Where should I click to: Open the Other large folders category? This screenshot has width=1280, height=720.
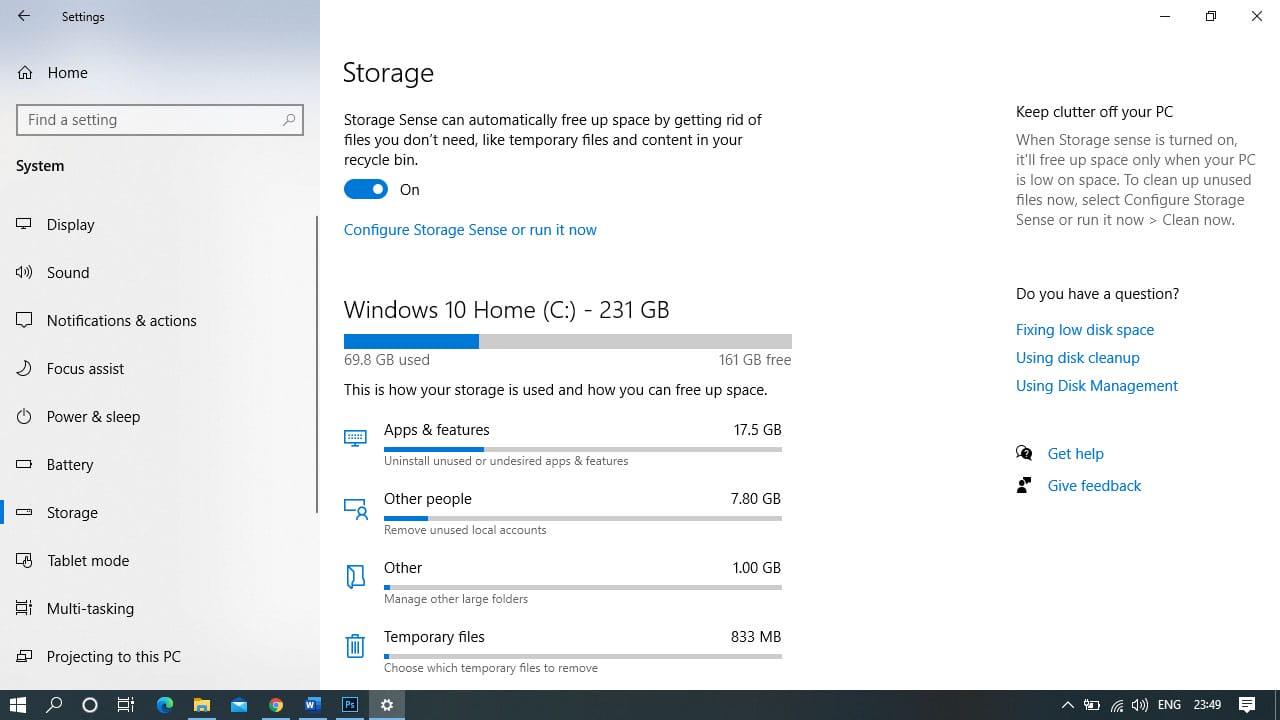403,567
